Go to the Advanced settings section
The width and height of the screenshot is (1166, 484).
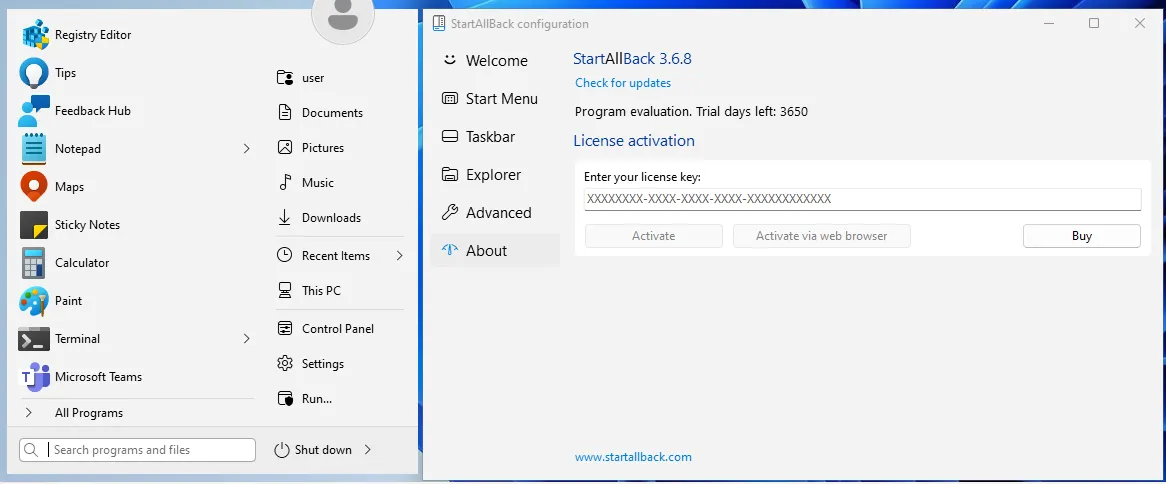click(x=498, y=213)
